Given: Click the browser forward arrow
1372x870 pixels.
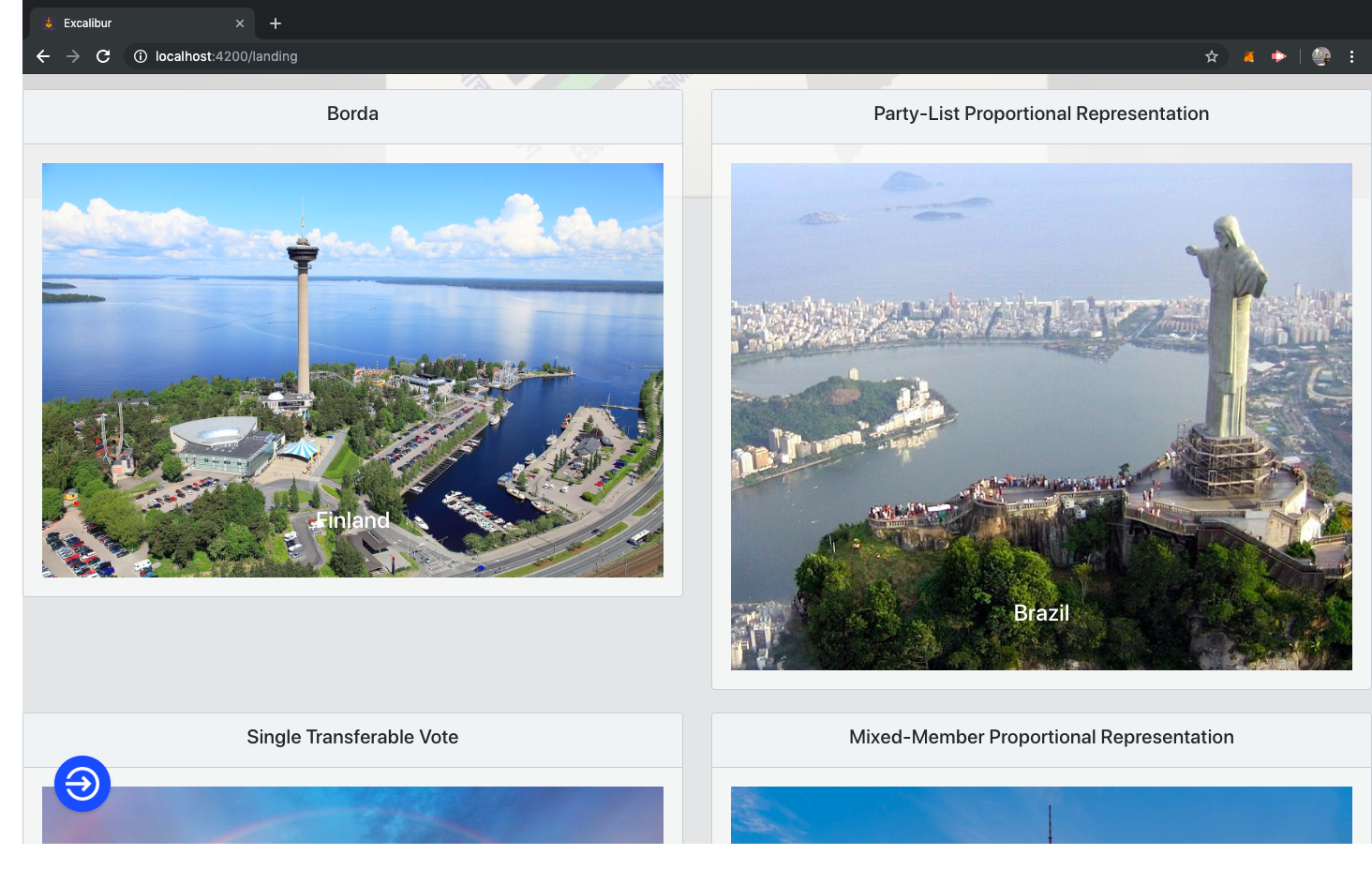Looking at the screenshot, I should tap(73, 56).
